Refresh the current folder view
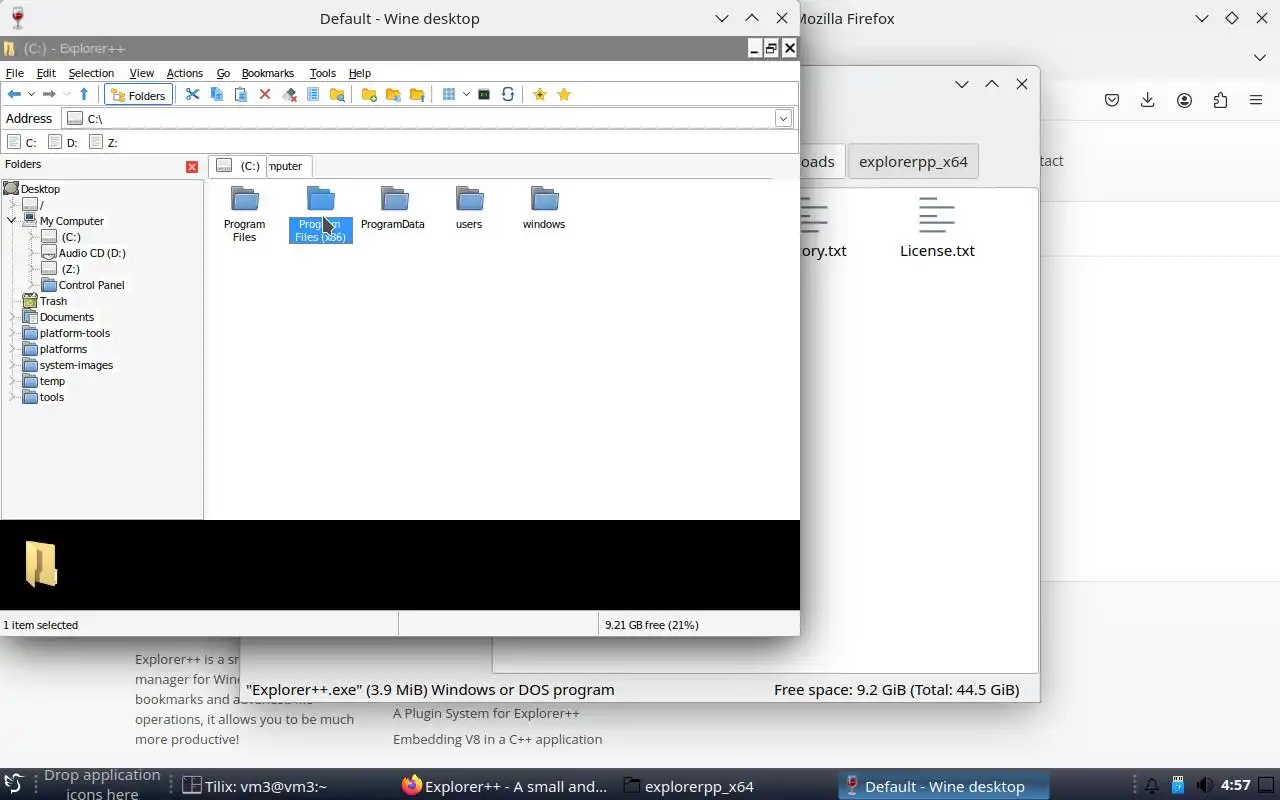 (x=508, y=94)
